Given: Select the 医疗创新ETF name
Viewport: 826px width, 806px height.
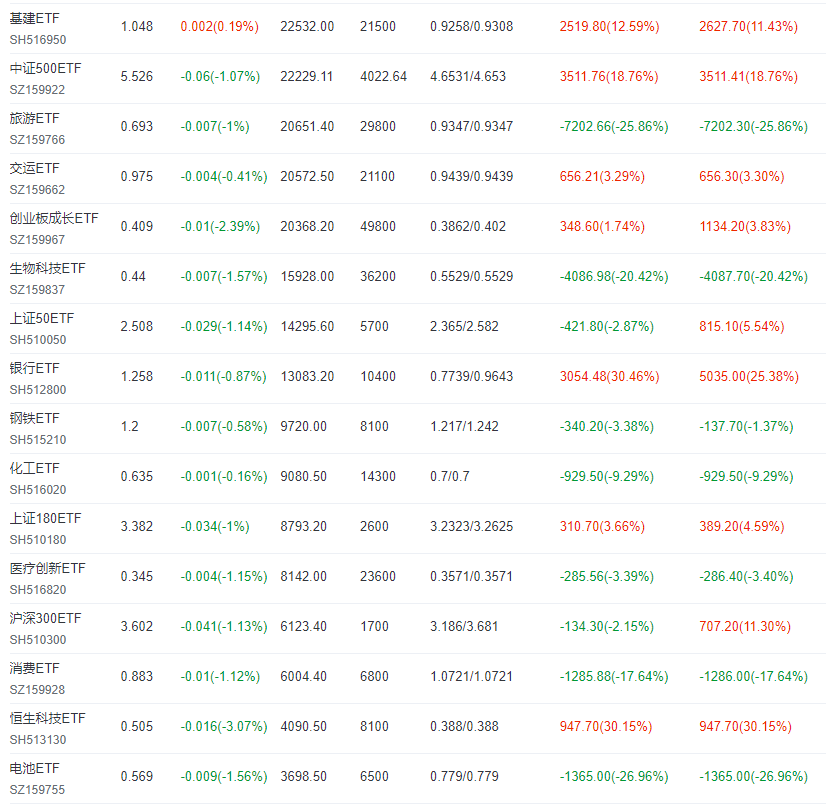Looking at the screenshot, I should click(x=47, y=568).
